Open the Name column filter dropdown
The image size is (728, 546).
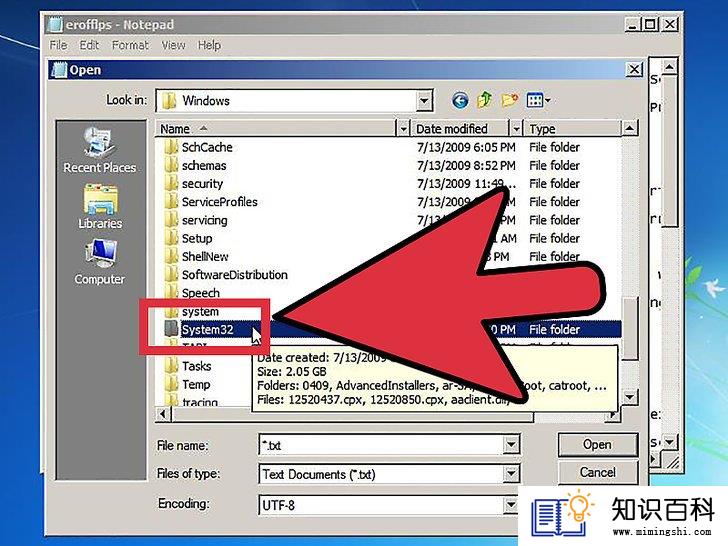click(403, 129)
